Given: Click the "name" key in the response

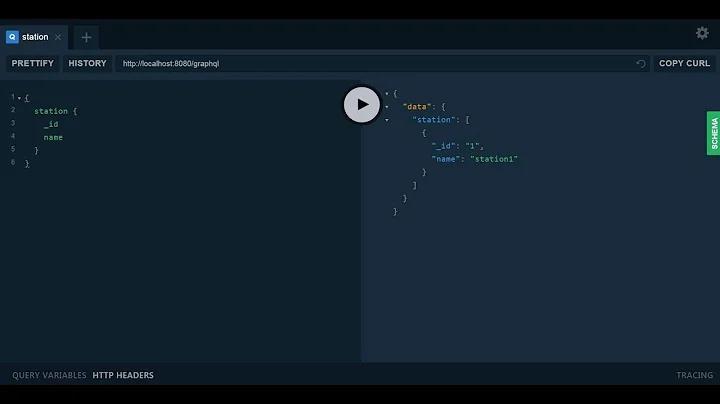Looking at the screenshot, I should point(446,159).
